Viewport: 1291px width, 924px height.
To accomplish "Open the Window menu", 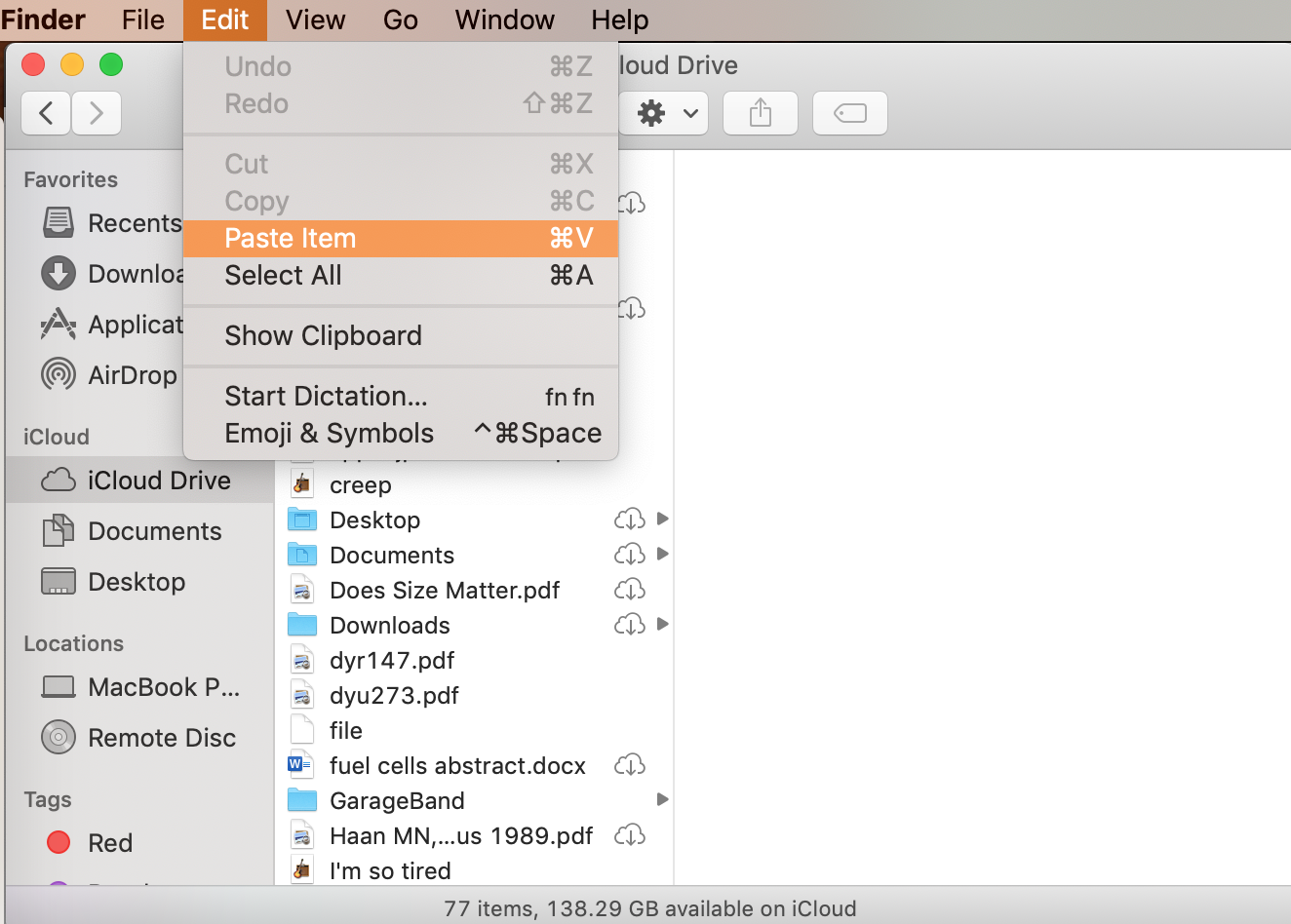I will (505, 19).
